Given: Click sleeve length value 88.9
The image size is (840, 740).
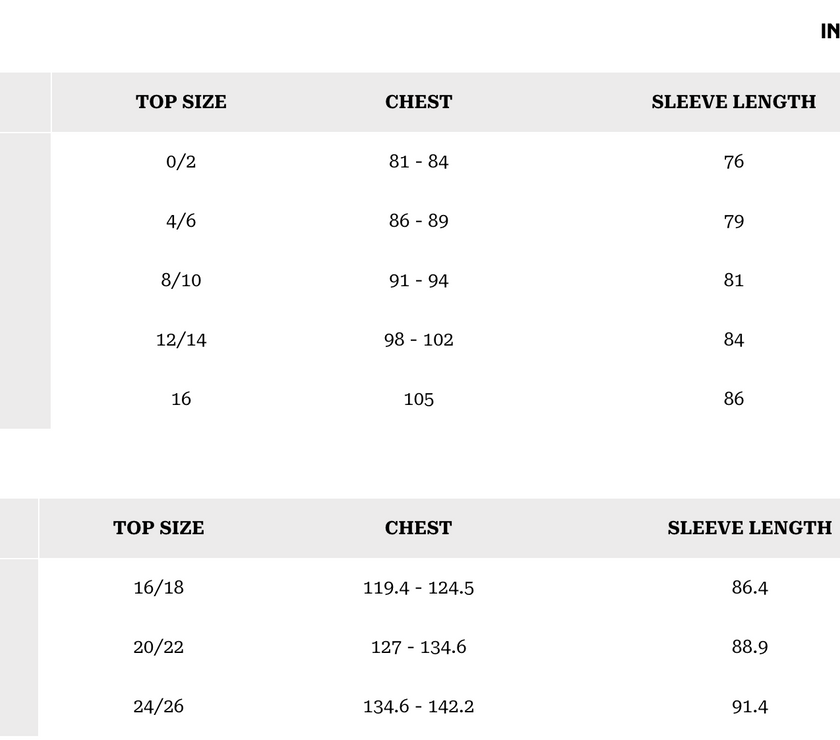Looking at the screenshot, I should (x=749, y=647).
